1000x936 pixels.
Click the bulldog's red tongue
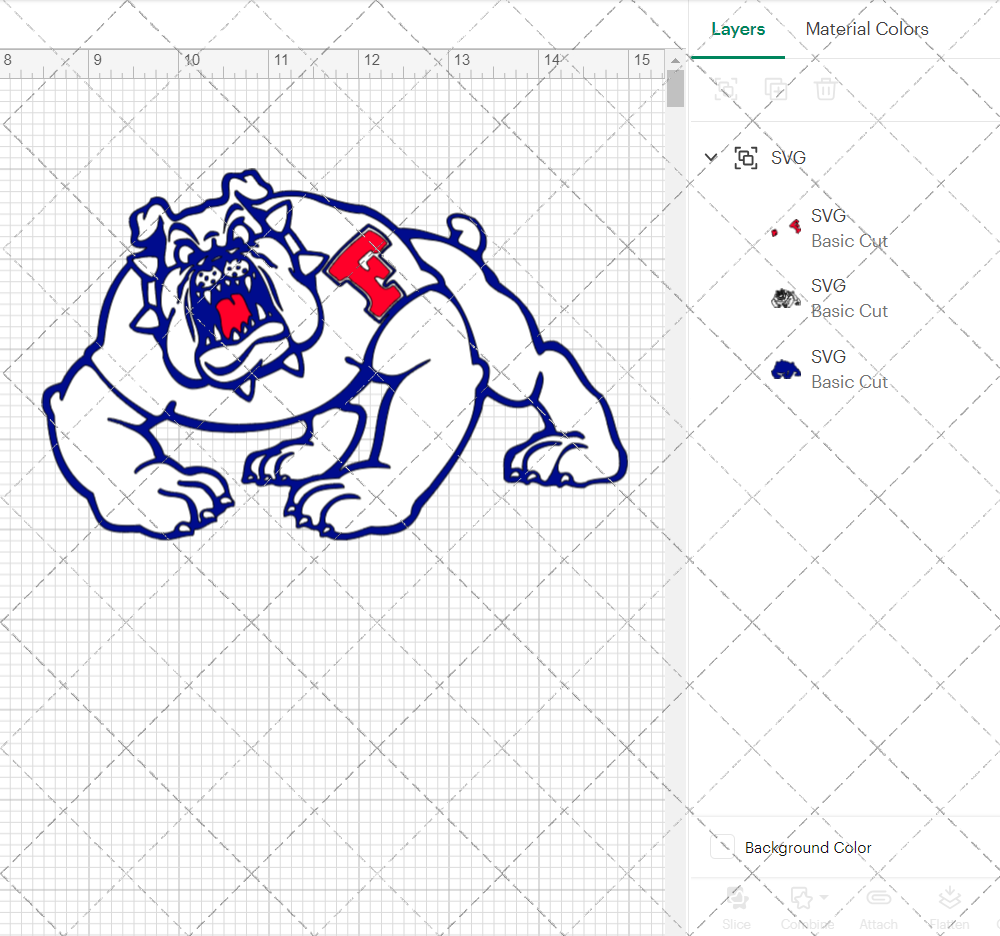(234, 316)
